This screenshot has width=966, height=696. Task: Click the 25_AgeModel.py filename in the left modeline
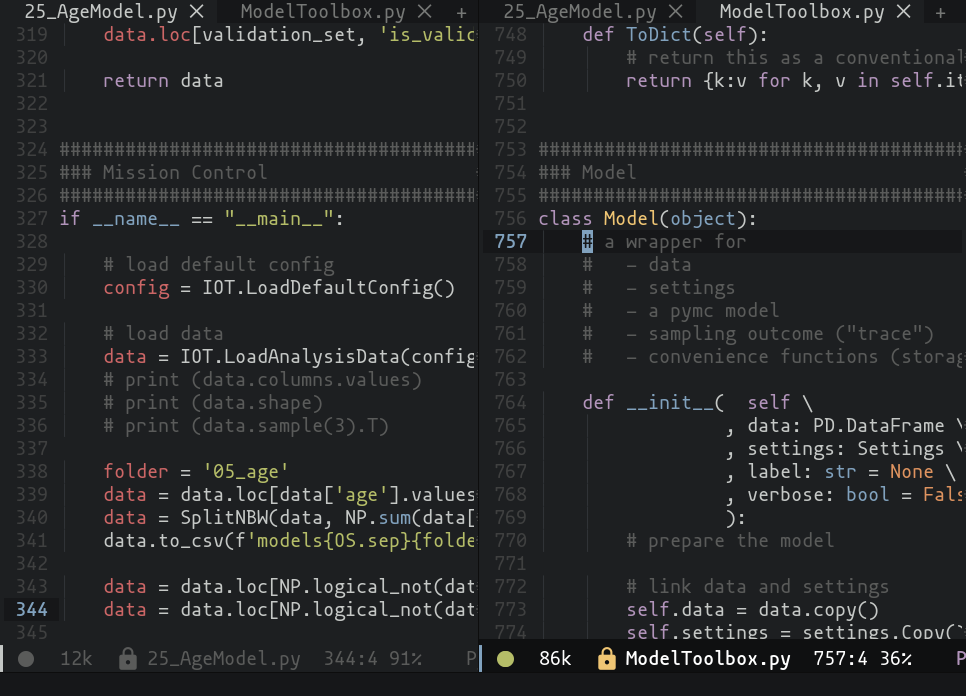tap(224, 659)
